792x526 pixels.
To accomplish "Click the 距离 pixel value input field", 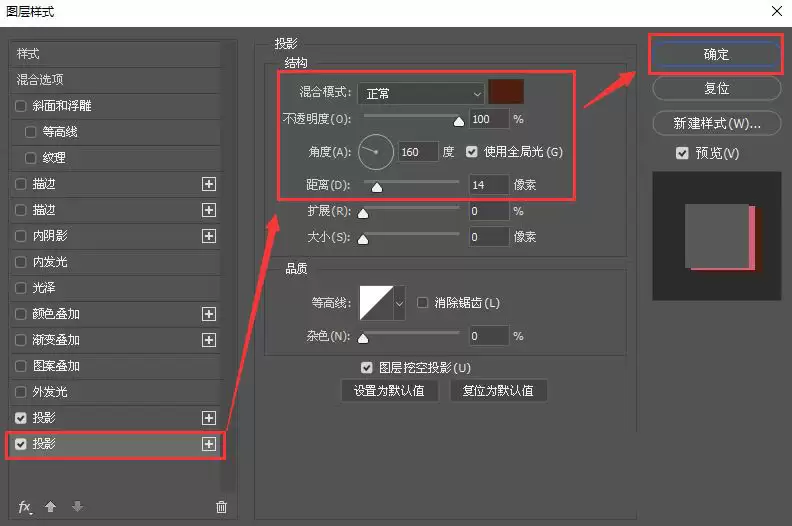I will coord(488,185).
